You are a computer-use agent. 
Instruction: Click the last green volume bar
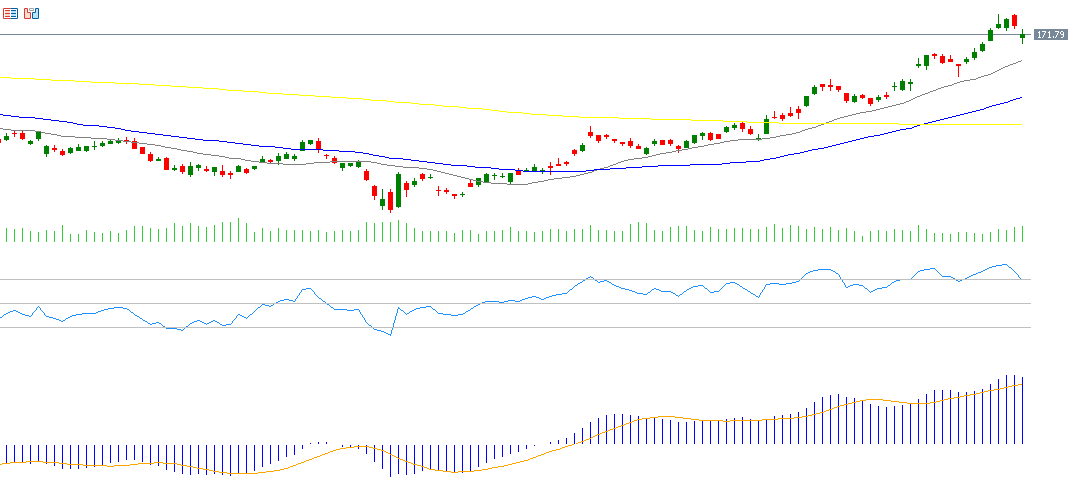point(1022,234)
